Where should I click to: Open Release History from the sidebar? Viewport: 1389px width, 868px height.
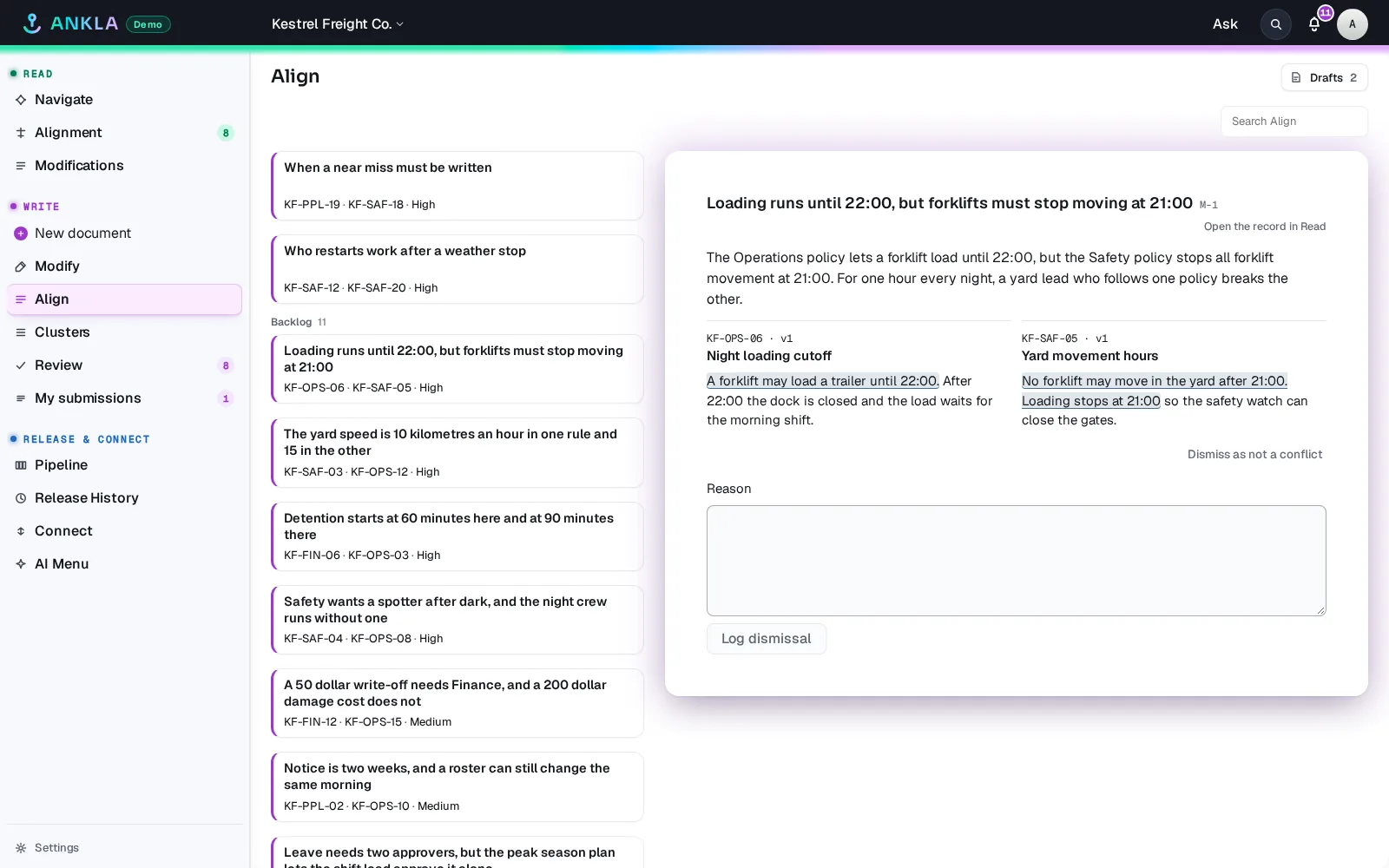[x=124, y=498]
